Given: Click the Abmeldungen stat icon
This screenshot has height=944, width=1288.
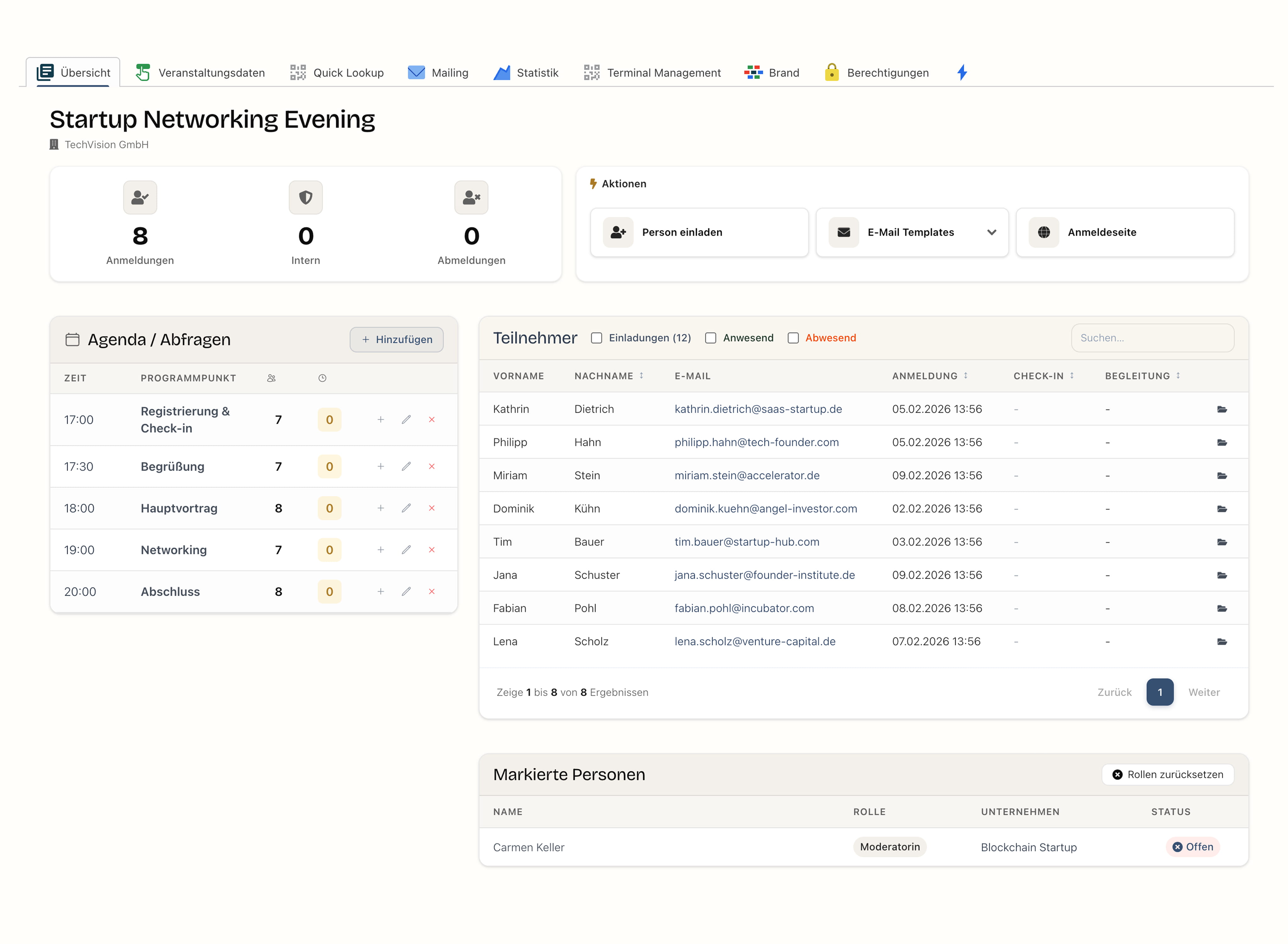Looking at the screenshot, I should click(x=471, y=198).
